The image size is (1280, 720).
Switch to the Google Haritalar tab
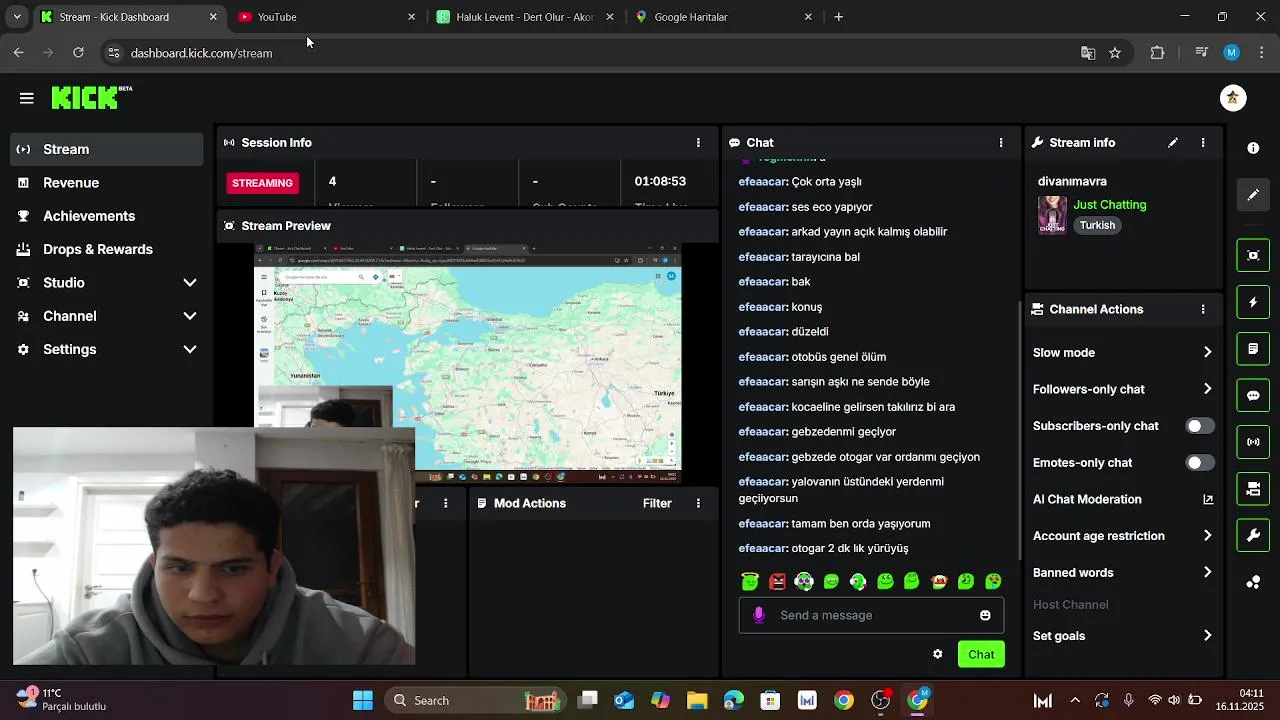pyautogui.click(x=724, y=17)
